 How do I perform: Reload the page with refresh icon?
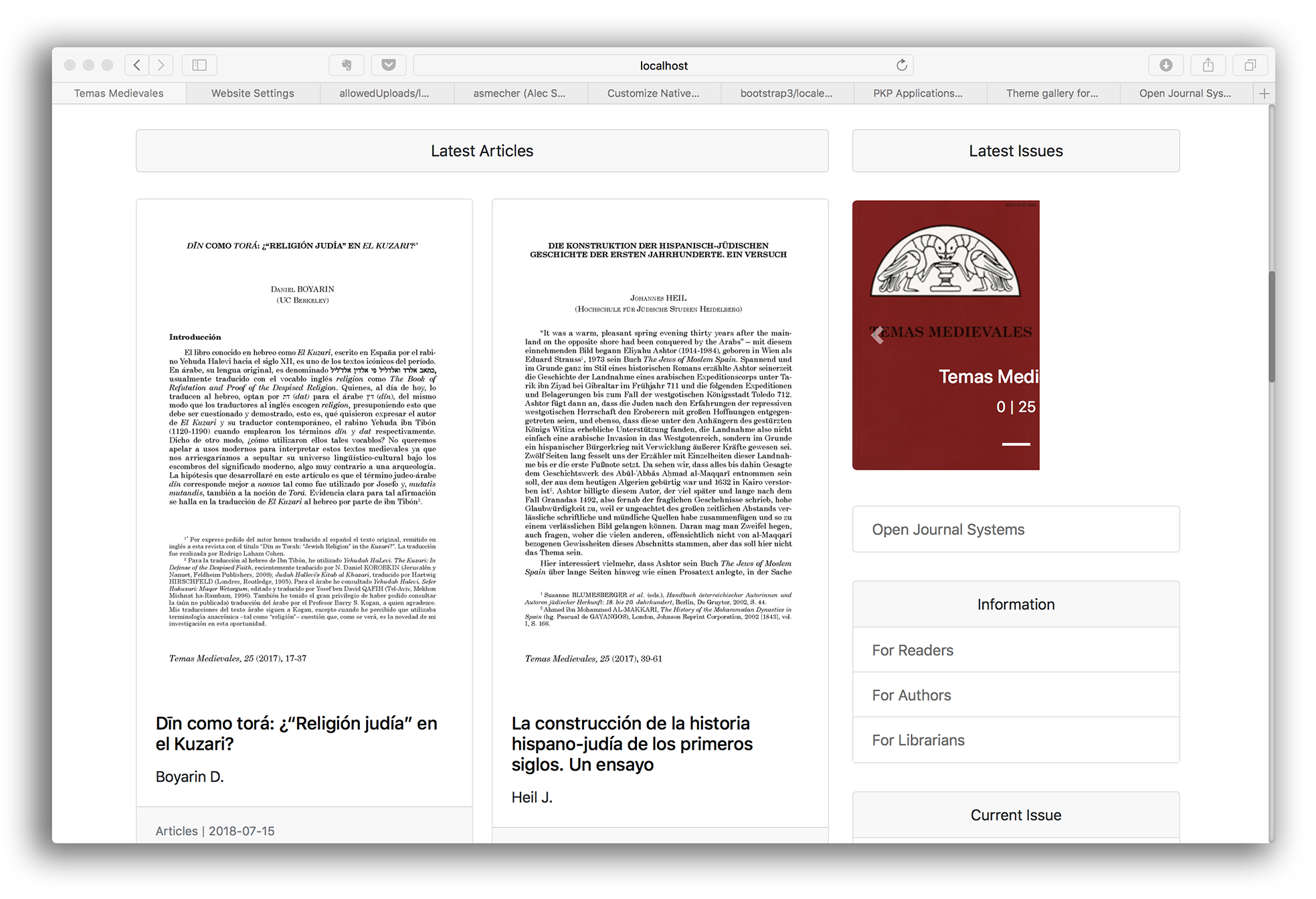coord(901,65)
